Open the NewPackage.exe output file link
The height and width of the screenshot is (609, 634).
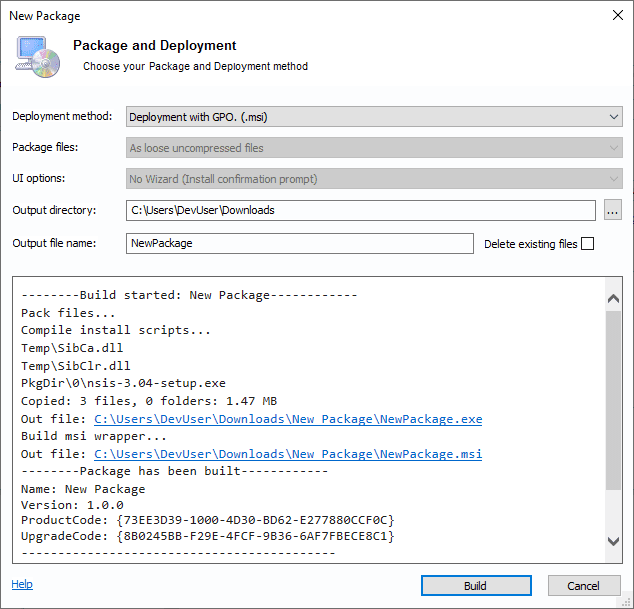click(288, 420)
